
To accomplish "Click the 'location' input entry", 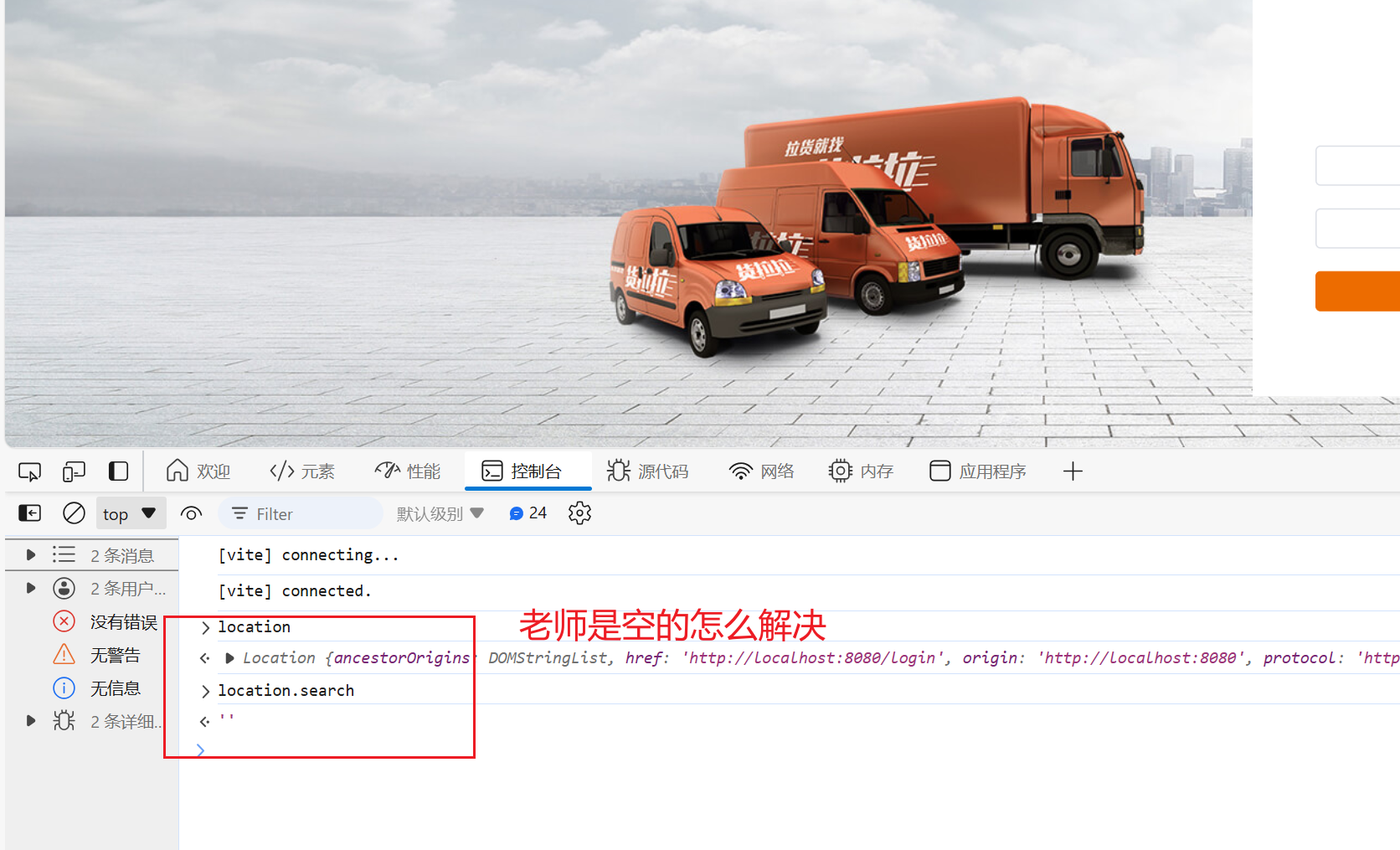I will pos(255,627).
